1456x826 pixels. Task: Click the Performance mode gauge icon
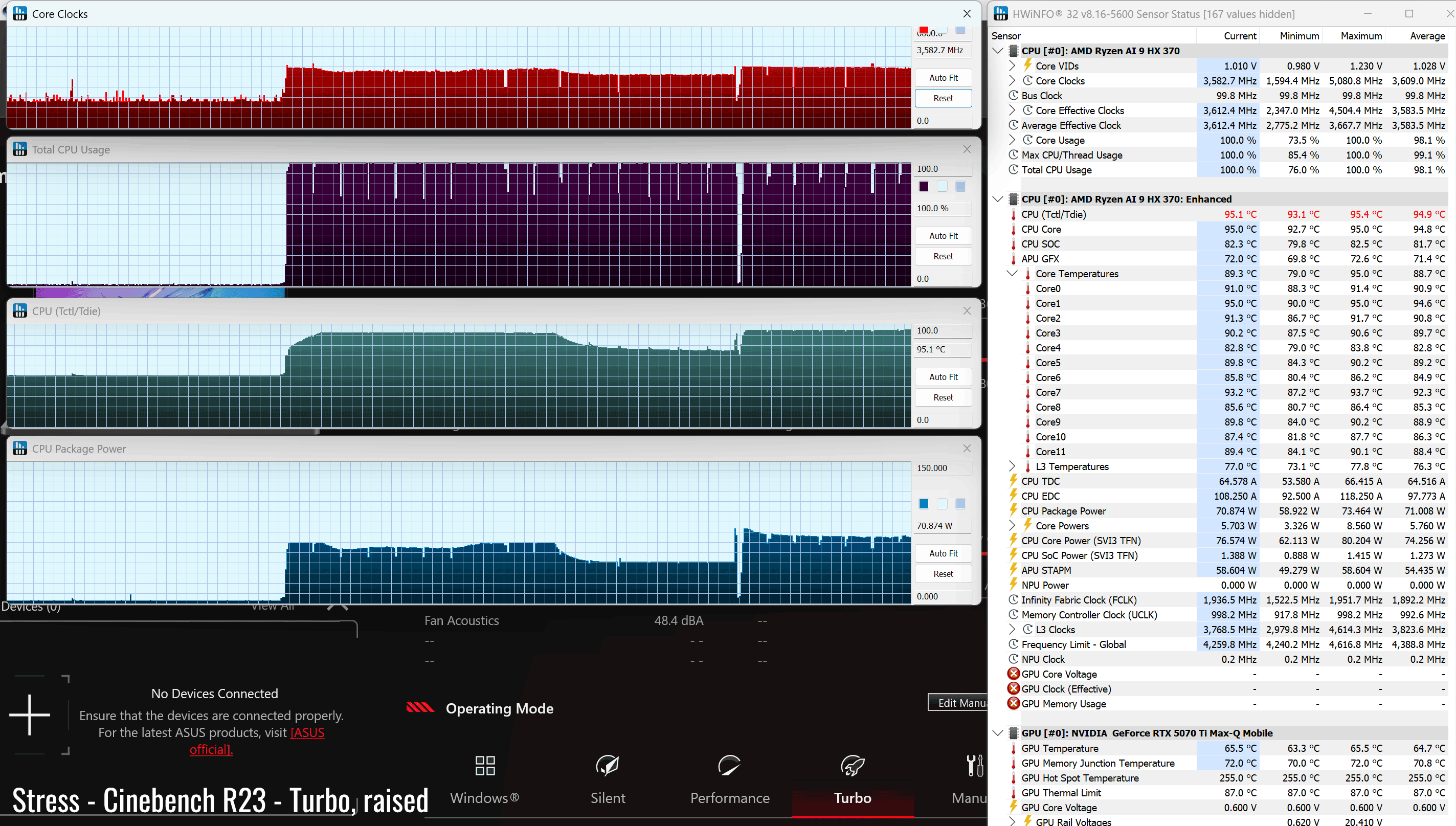[729, 765]
